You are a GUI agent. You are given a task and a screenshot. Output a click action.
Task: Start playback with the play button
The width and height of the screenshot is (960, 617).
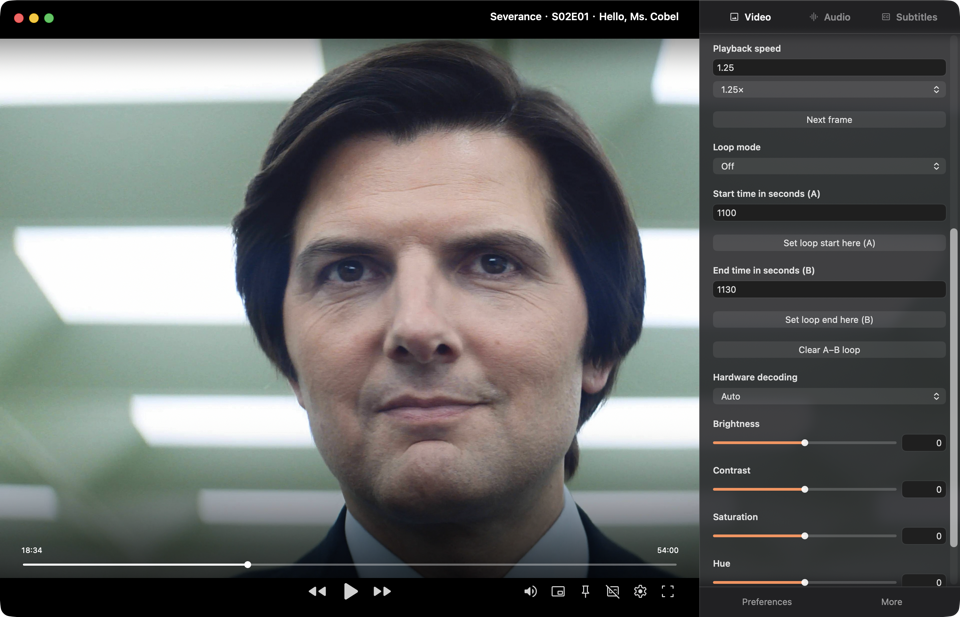(350, 591)
